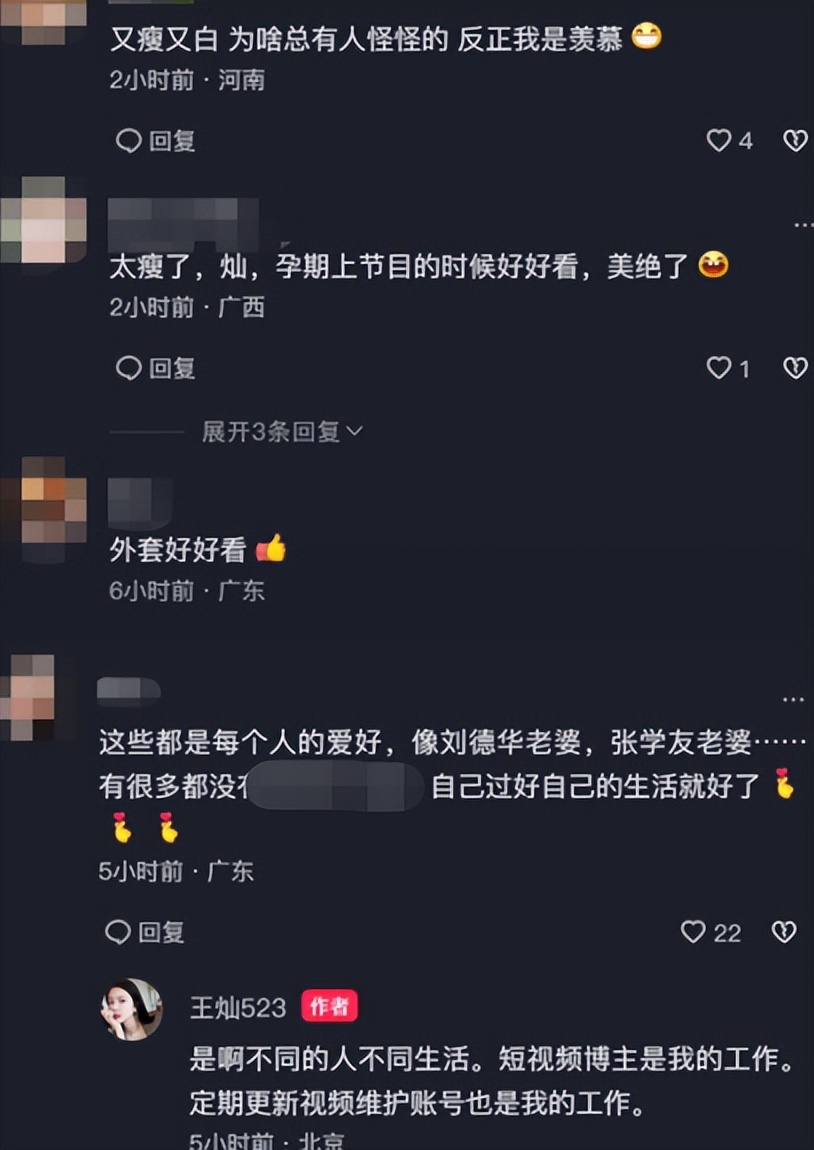The image size is (814, 1150).
Task: Open three-dot menu on 太瘦了 comment
Action: click(803, 224)
